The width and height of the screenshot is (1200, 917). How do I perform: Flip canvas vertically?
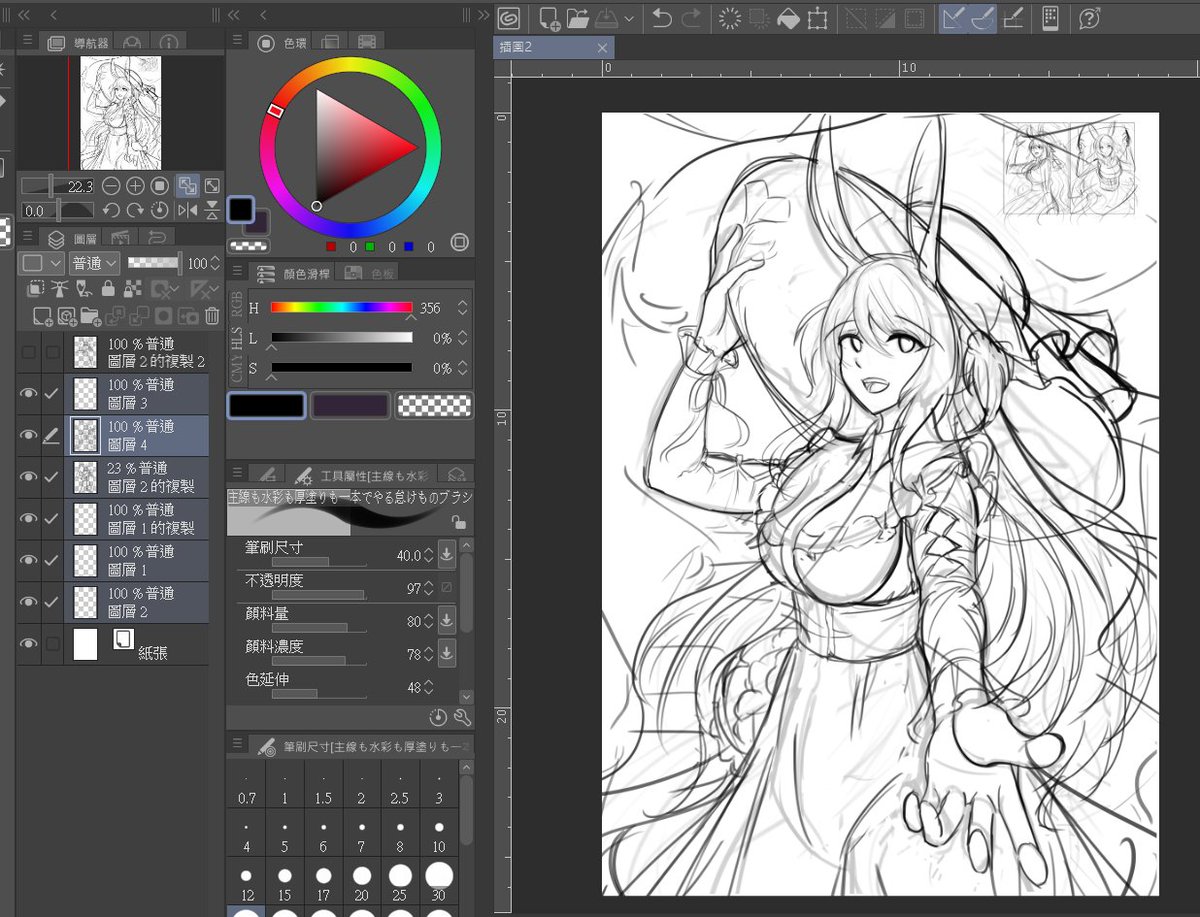click(212, 210)
